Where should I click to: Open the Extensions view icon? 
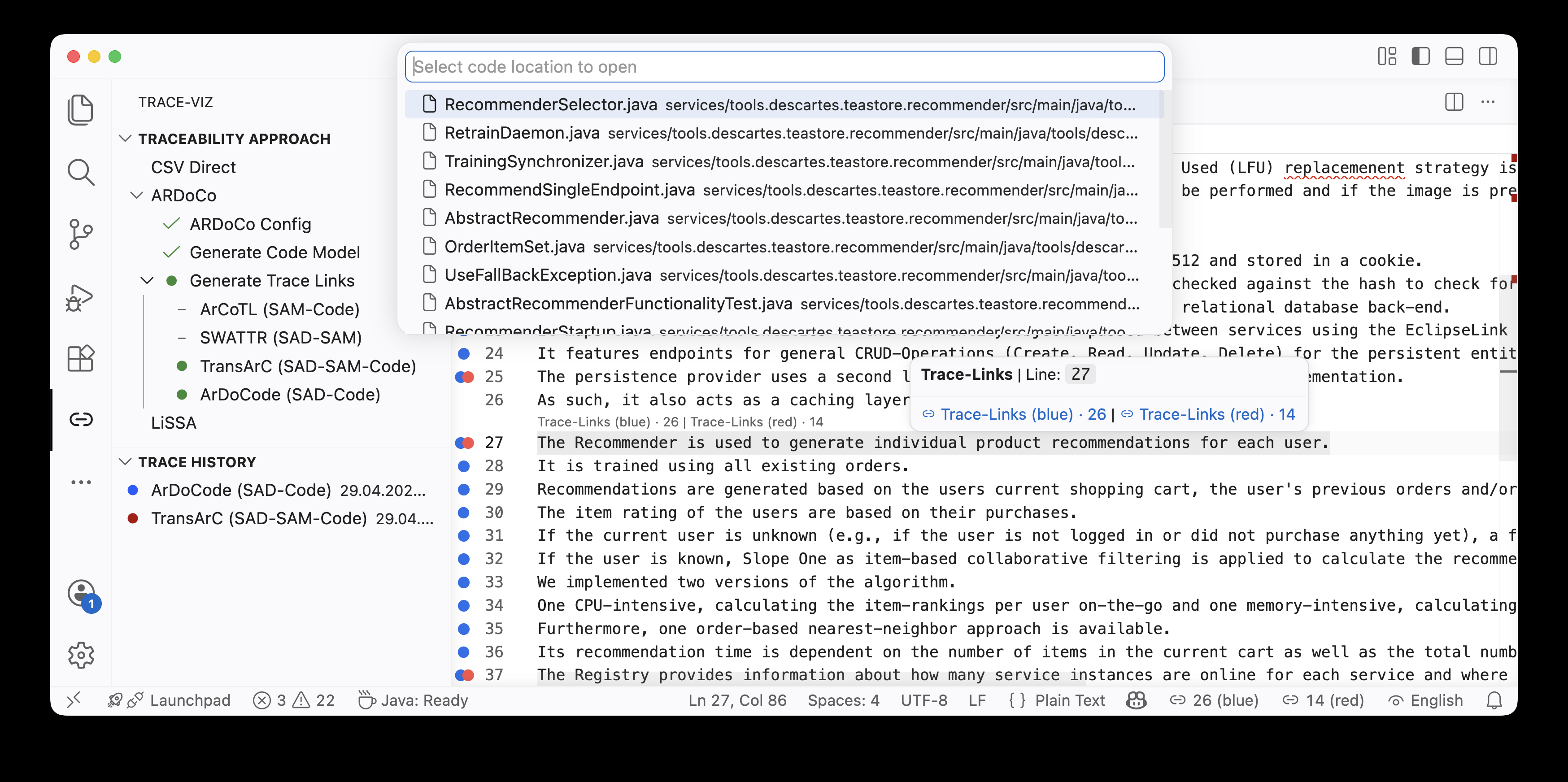[80, 358]
